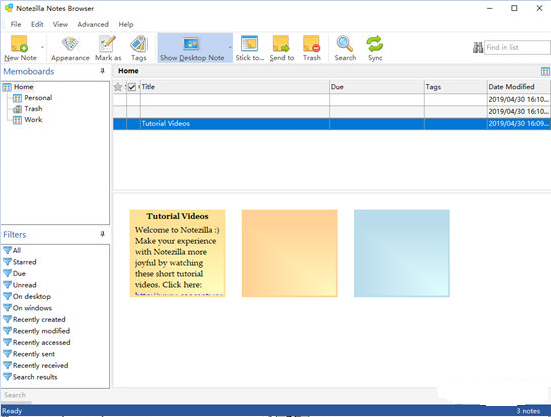The image size is (551, 417).
Task: Sort by the Tags column
Action: coord(455,87)
